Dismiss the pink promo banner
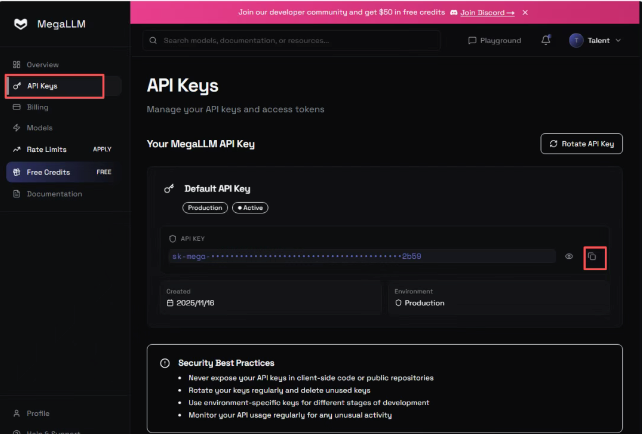The width and height of the screenshot is (642, 434). (525, 13)
